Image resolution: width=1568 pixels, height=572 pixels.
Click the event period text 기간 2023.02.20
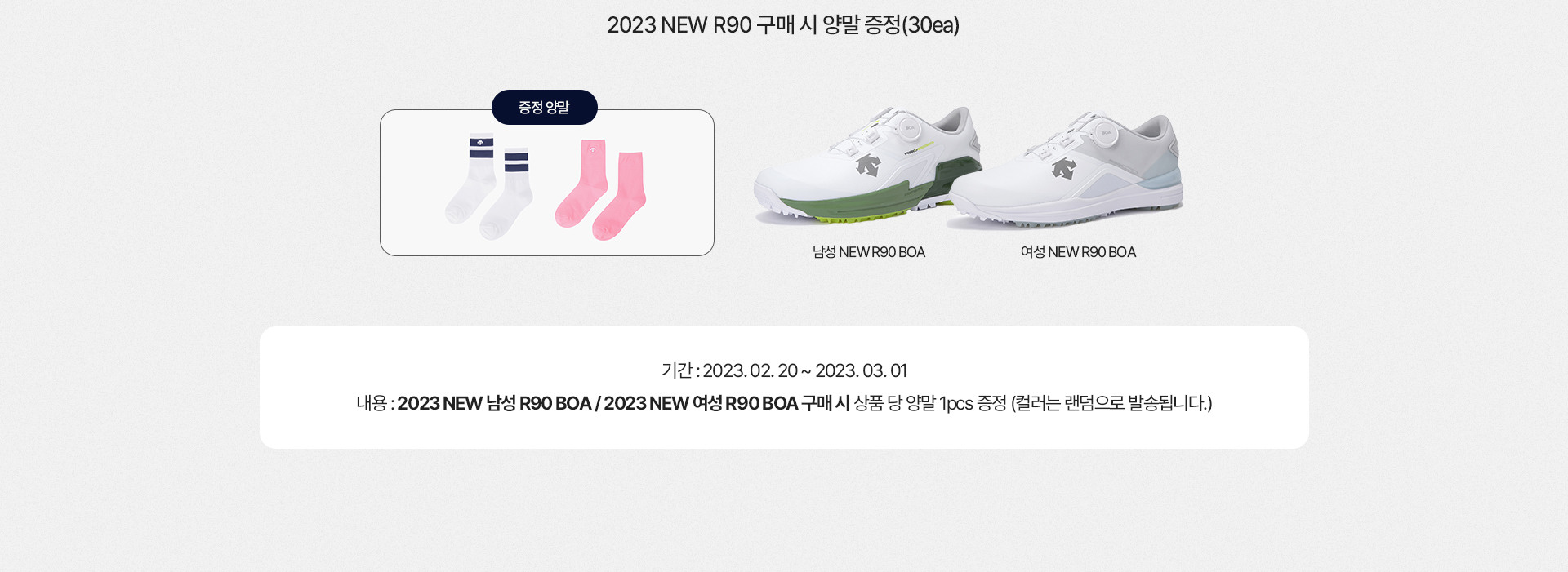coord(784,370)
